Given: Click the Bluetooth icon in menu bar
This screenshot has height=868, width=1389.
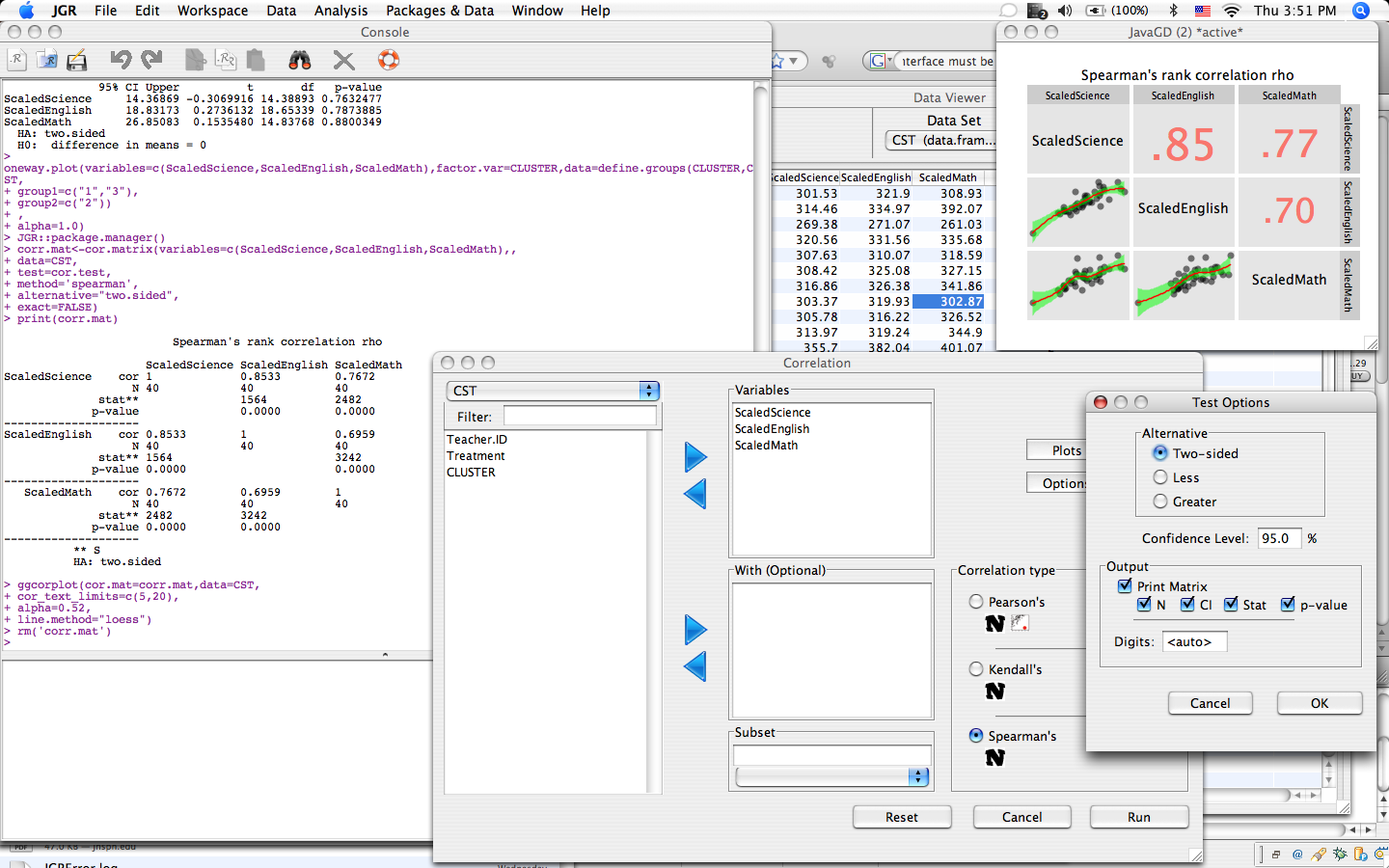Looking at the screenshot, I should [x=1174, y=11].
